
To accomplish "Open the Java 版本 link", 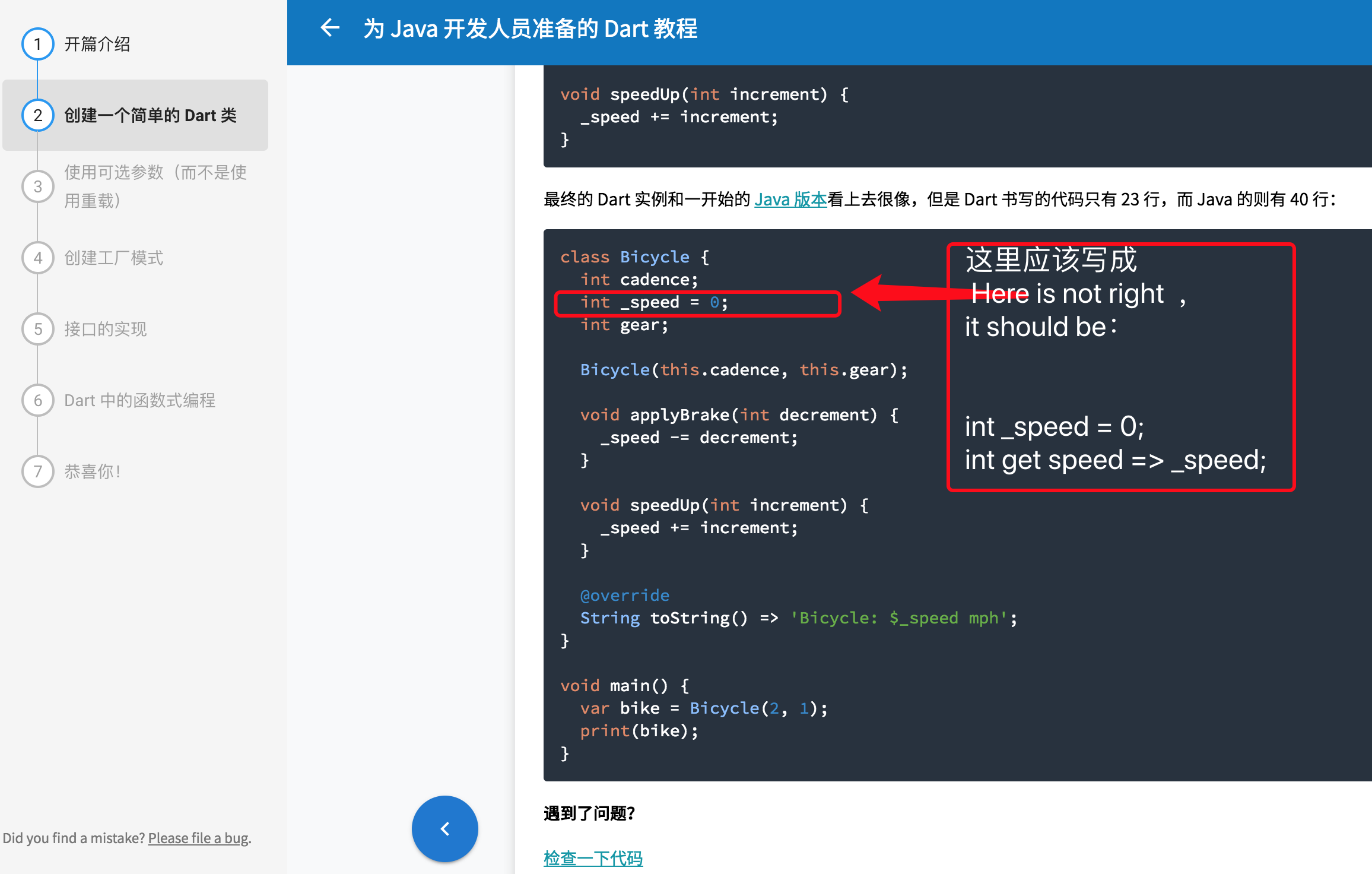I will [x=790, y=199].
